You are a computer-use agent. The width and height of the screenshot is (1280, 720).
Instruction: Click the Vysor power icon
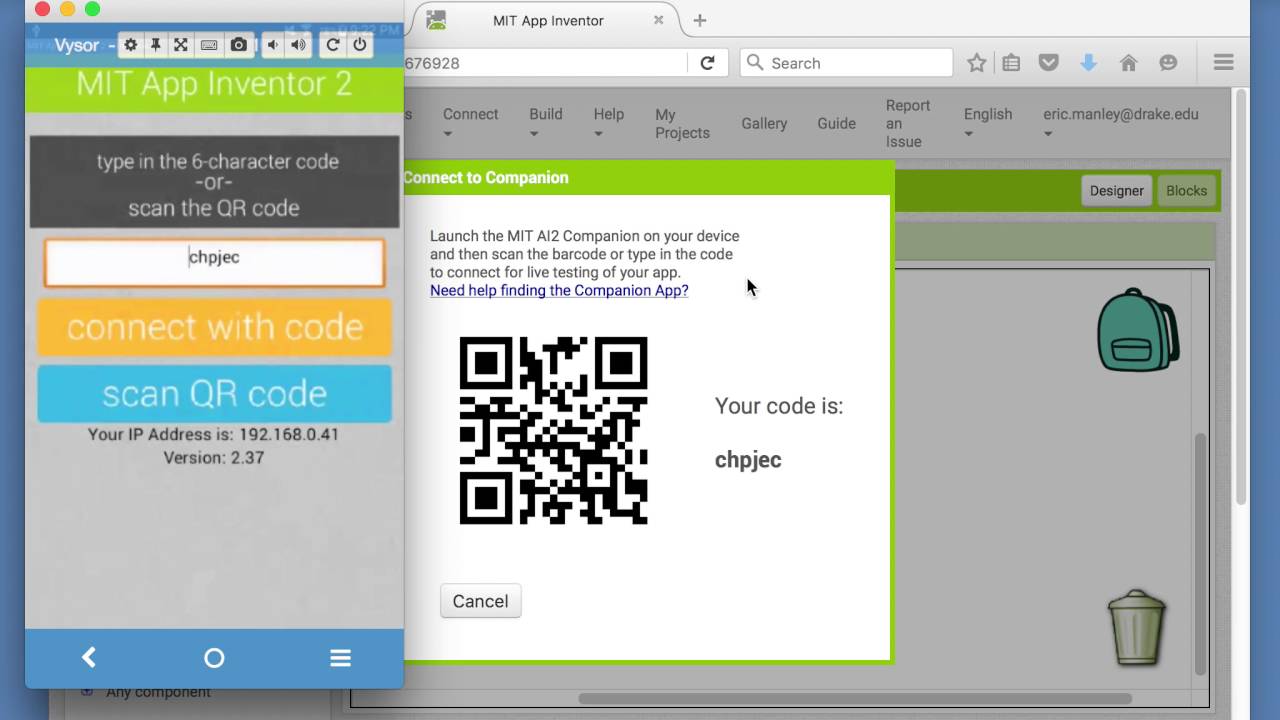click(x=360, y=45)
